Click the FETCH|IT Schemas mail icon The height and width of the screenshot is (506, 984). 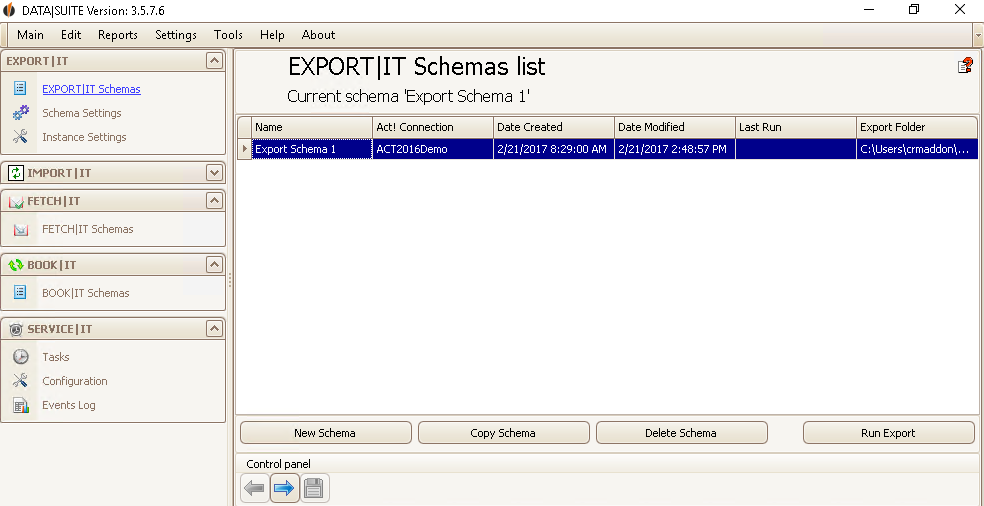coord(21,230)
